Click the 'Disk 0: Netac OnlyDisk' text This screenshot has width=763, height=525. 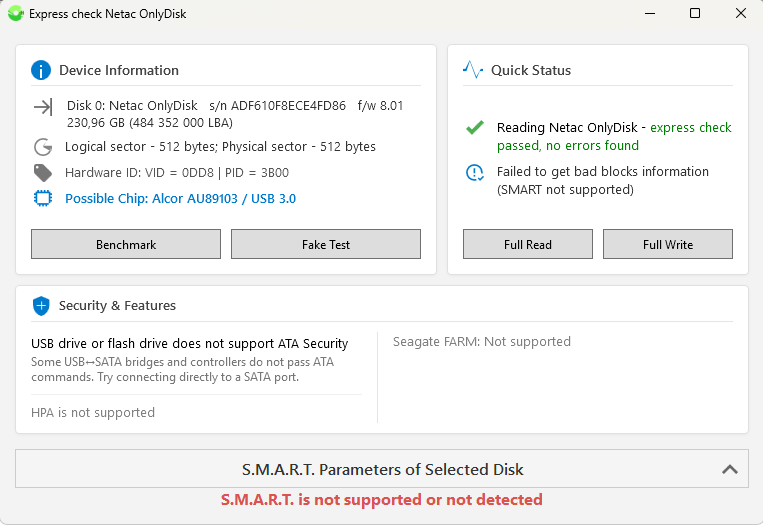132,106
